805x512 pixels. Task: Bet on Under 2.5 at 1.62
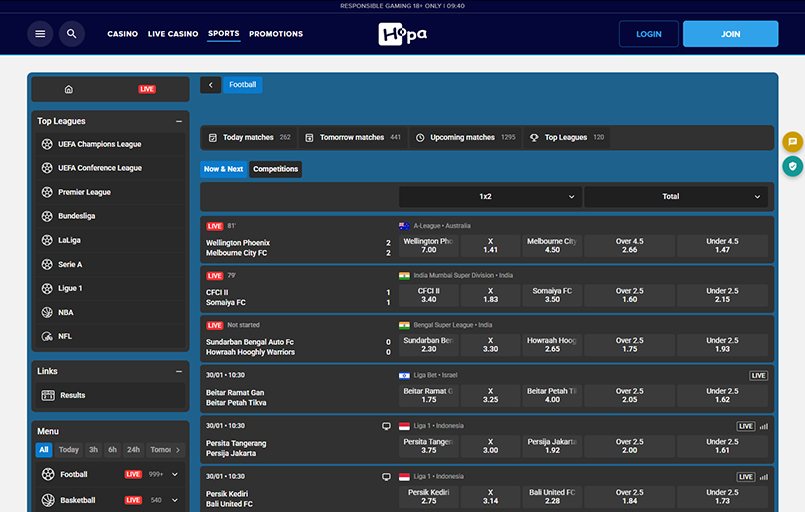coord(722,395)
